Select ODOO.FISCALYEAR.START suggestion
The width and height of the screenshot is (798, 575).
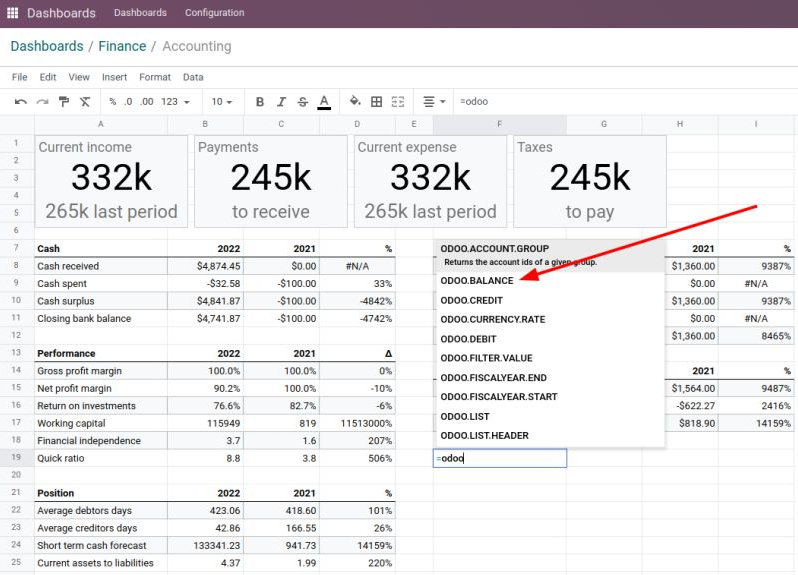pos(550,397)
